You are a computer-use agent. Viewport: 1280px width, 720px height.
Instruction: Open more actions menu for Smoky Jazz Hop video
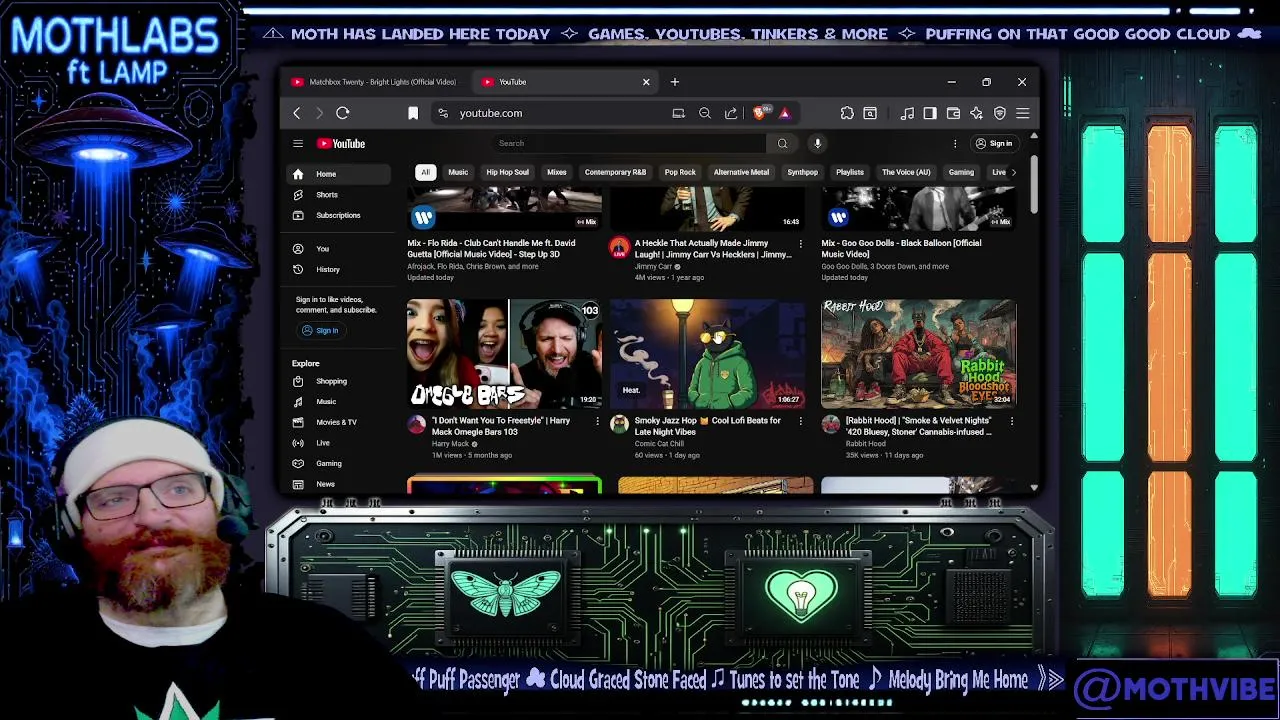pos(800,422)
